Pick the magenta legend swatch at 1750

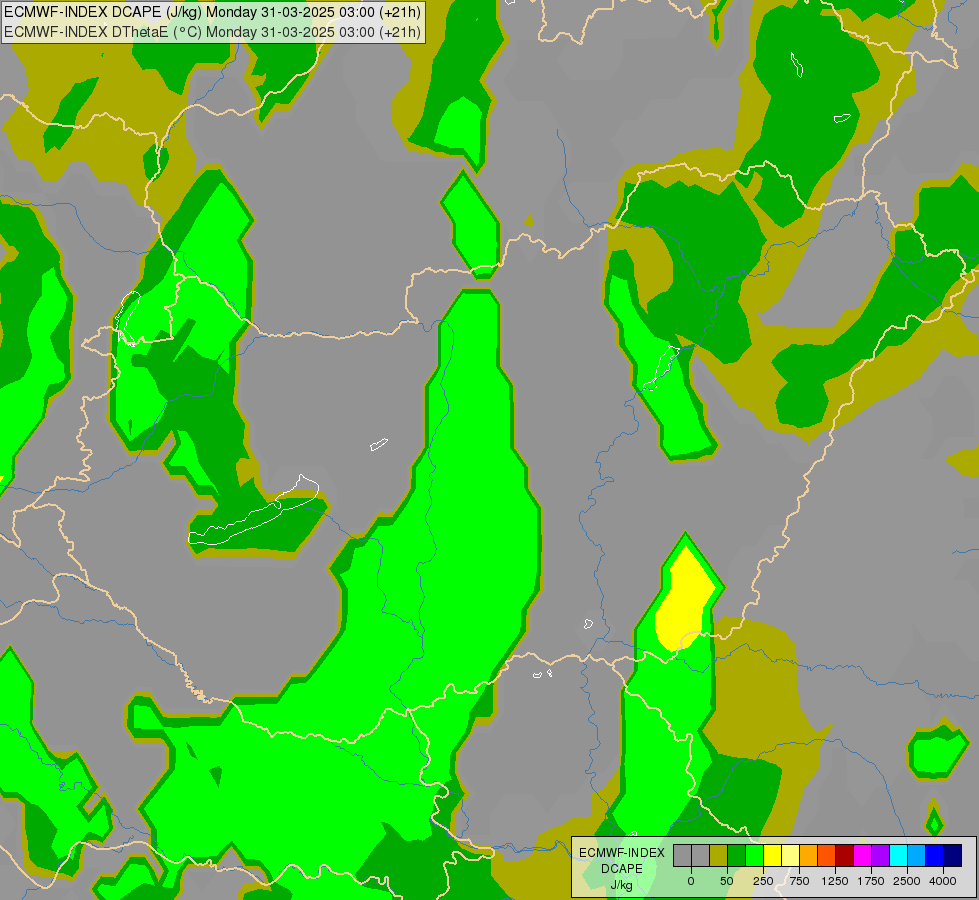tap(863, 856)
